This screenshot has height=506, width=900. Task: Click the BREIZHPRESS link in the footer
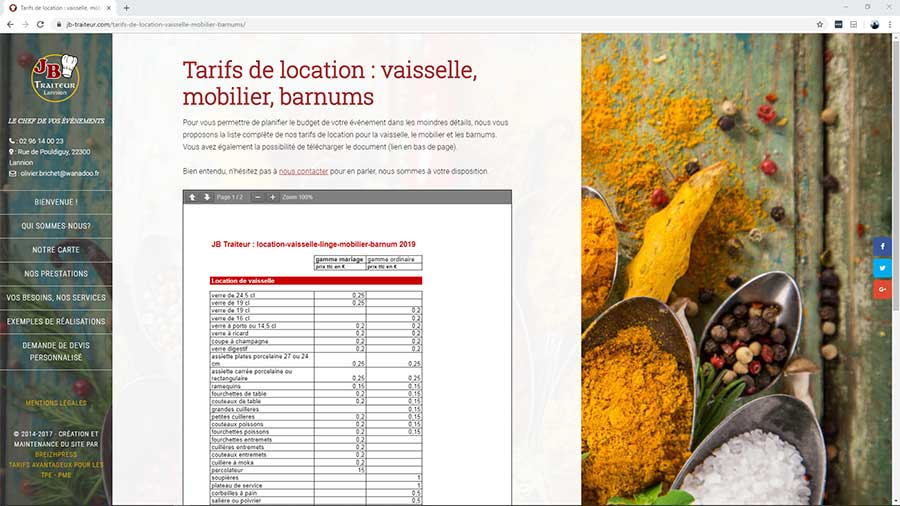pyautogui.click(x=56, y=454)
